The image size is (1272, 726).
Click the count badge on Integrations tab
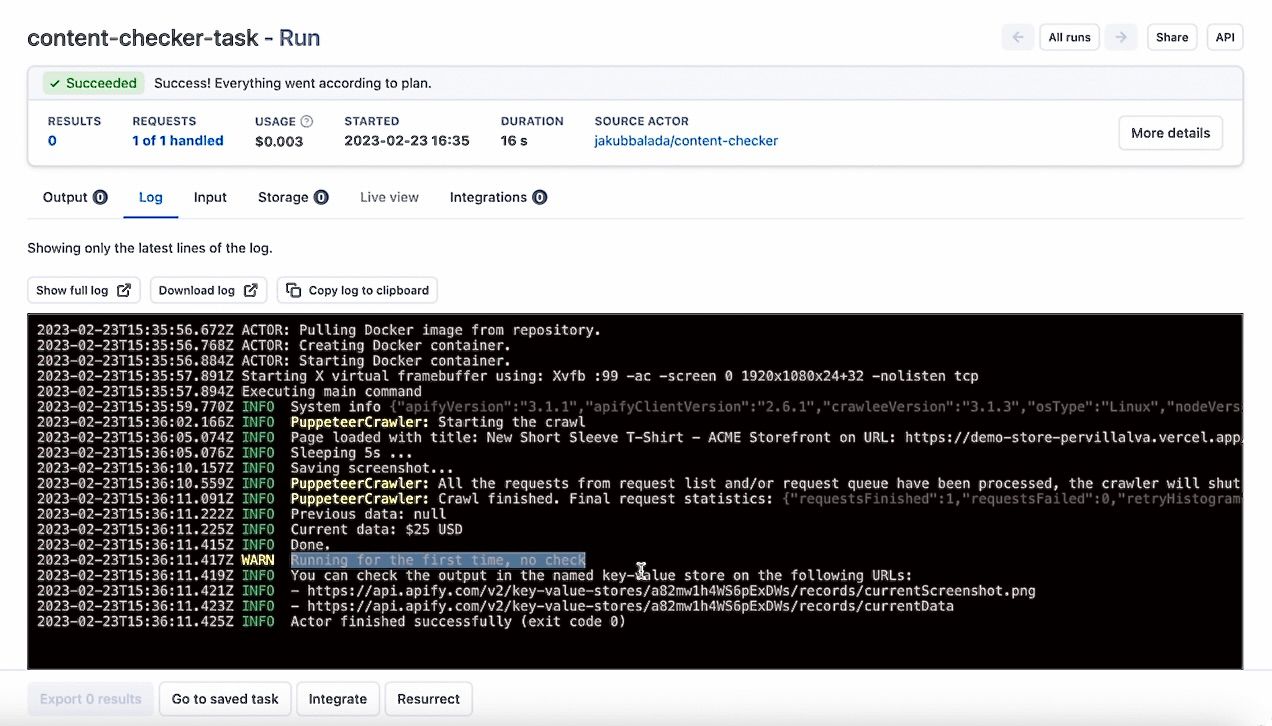[539, 197]
